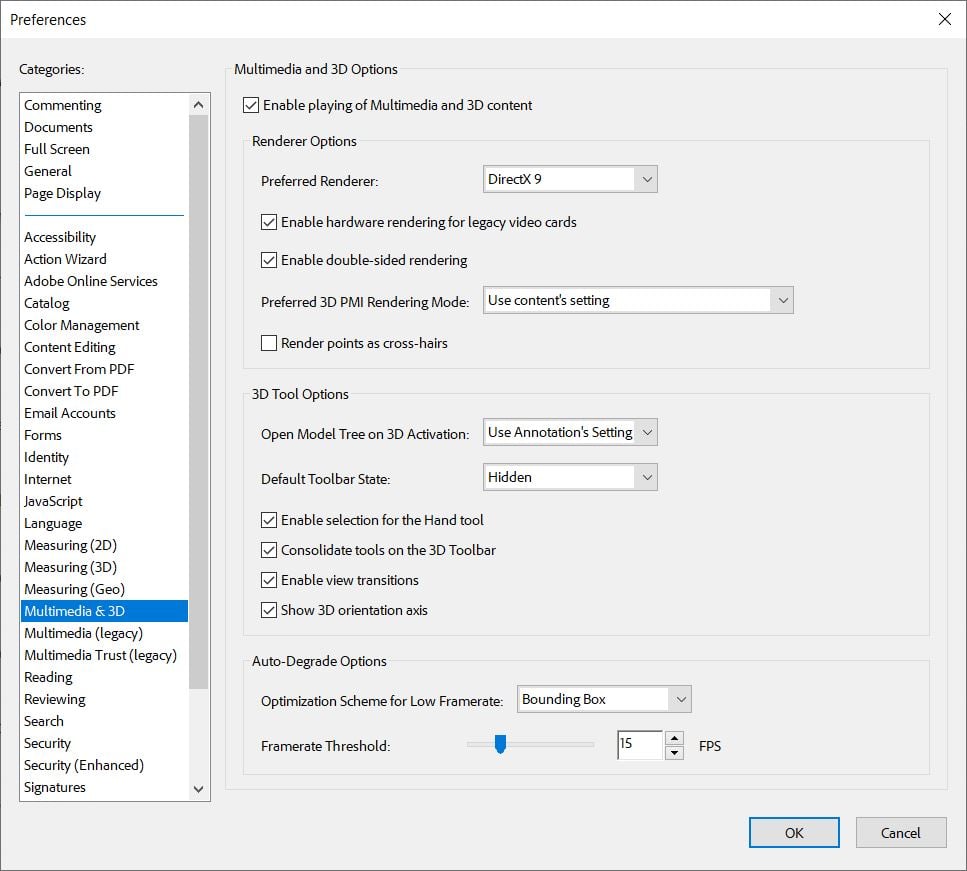Open the Open Model Tree on 3D Activation dropdown
This screenshot has width=967, height=871.
(x=646, y=431)
